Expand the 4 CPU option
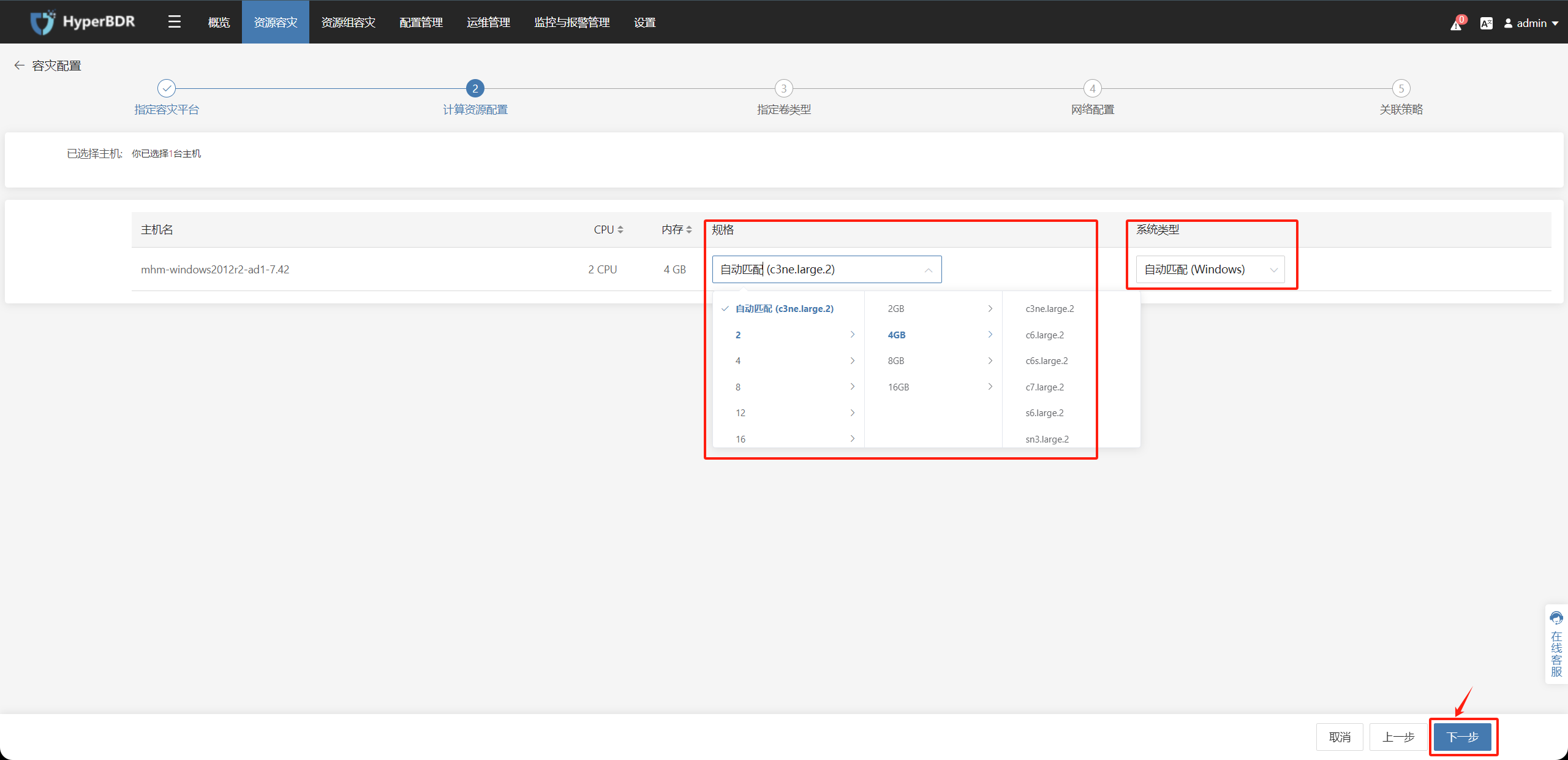Image resolution: width=1568 pixels, height=760 pixels. [789, 361]
